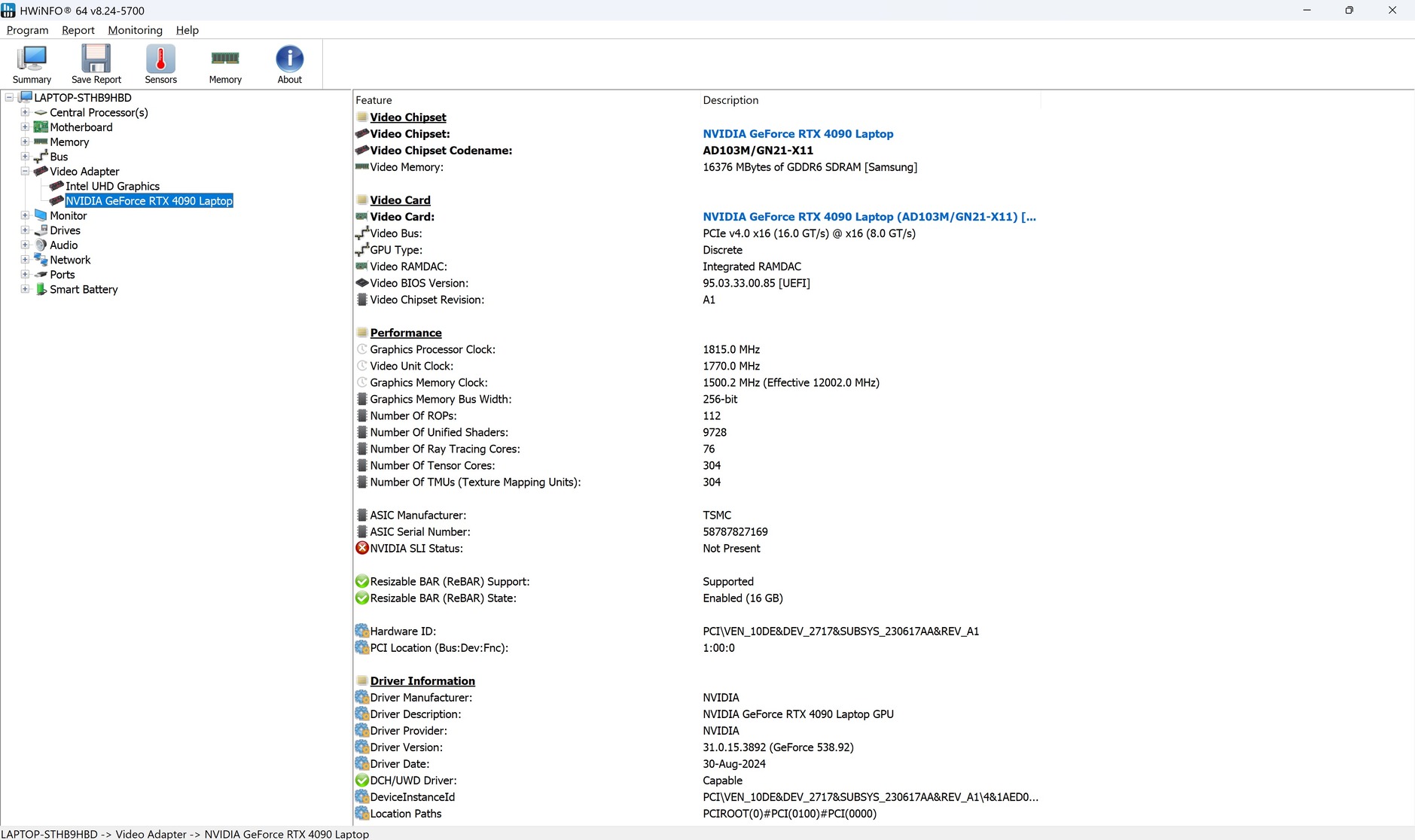
Task: Click the Monitor tree icon
Action: pos(41,215)
